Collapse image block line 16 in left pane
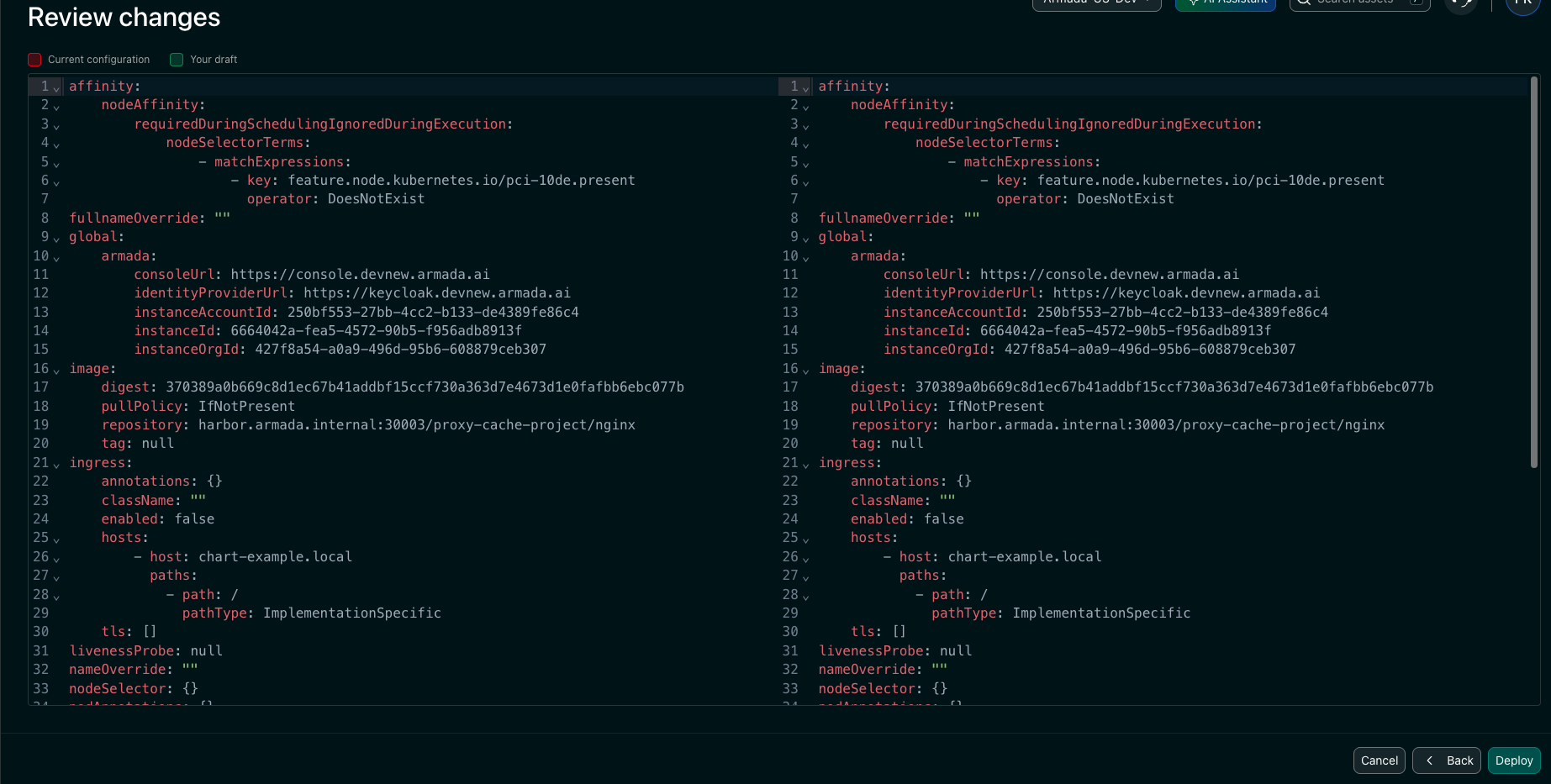The height and width of the screenshot is (784, 1551). (x=56, y=370)
